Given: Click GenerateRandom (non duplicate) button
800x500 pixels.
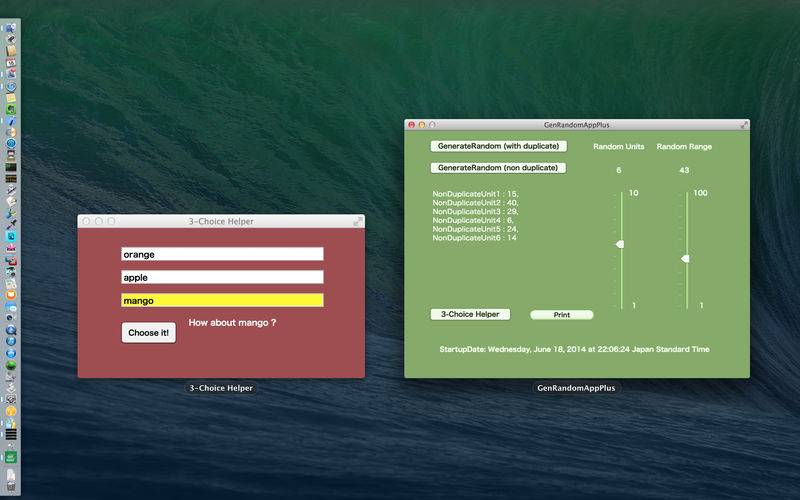Looking at the screenshot, I should pos(498,167).
